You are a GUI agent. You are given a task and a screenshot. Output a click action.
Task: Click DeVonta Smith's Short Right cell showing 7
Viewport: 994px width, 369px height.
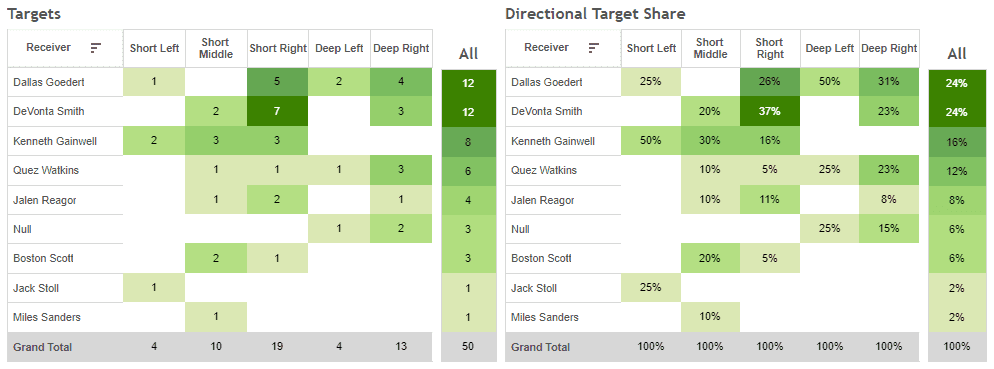point(276,112)
